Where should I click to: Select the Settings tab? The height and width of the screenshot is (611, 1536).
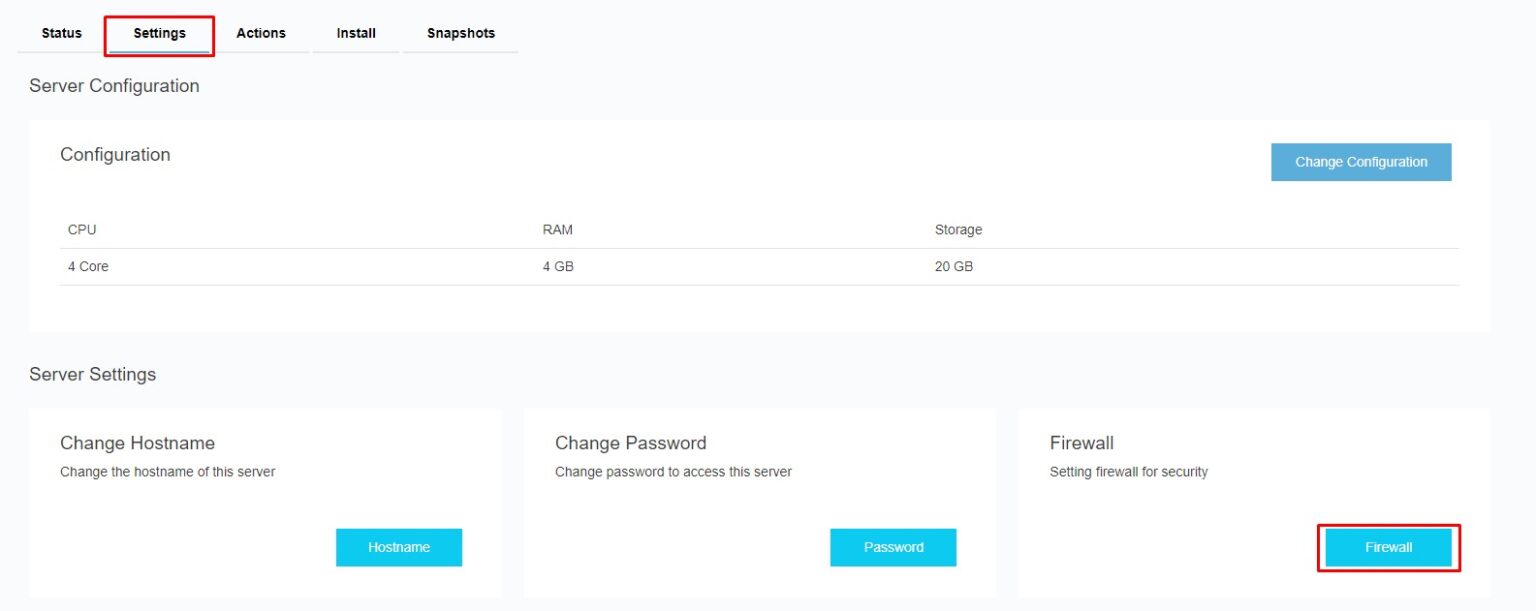point(160,33)
